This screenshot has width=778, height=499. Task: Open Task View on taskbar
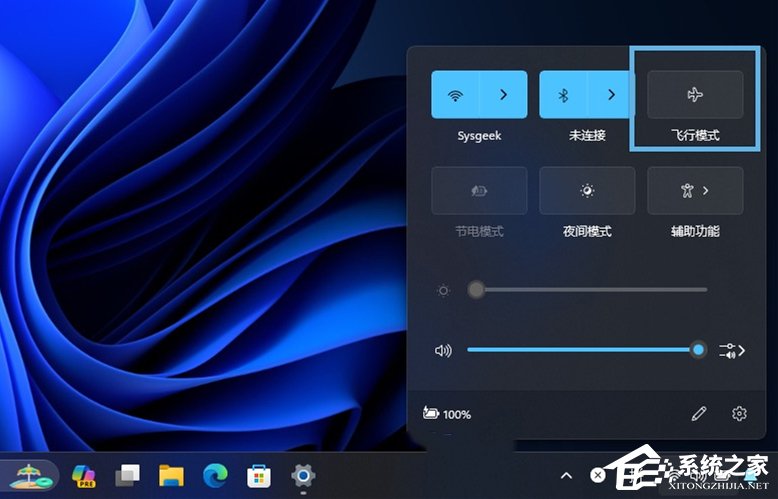(x=128, y=476)
